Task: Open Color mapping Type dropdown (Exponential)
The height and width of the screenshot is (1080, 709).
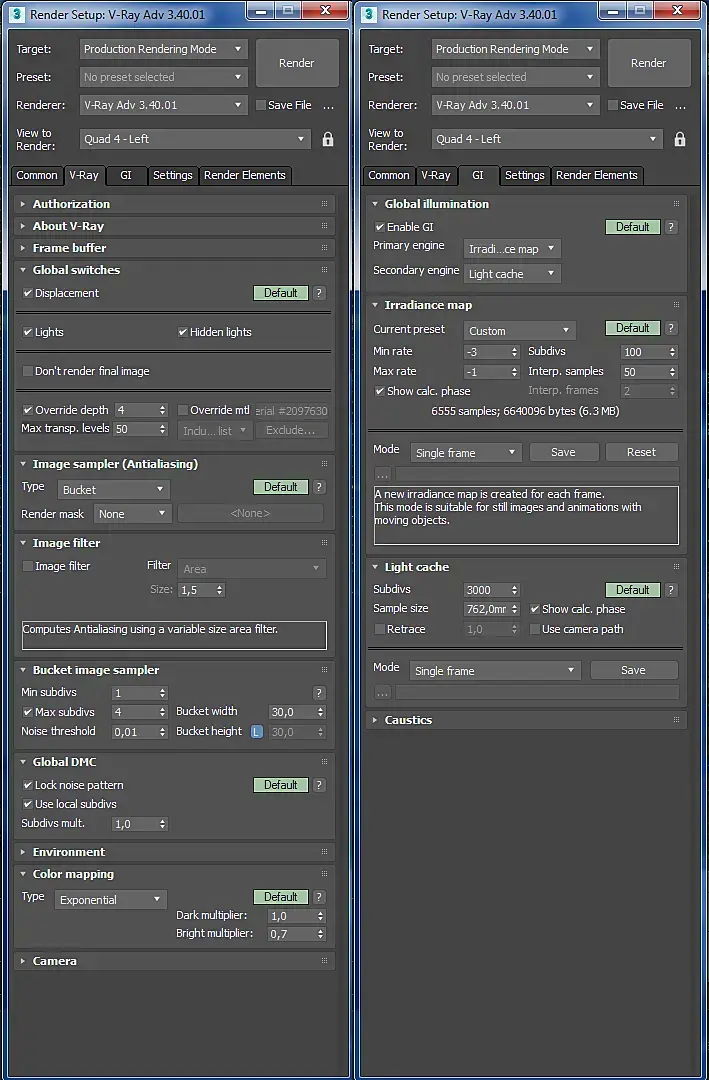Action: (110, 900)
